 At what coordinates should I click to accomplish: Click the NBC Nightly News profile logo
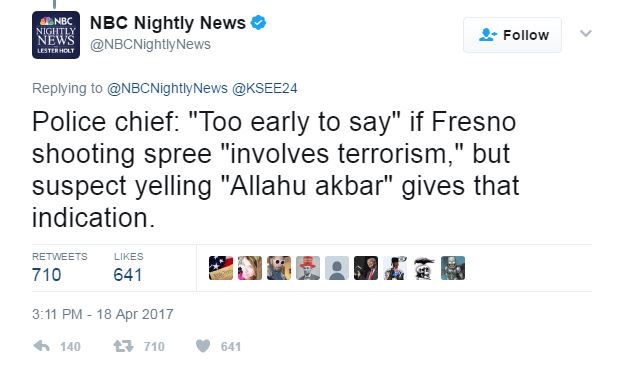(56, 35)
